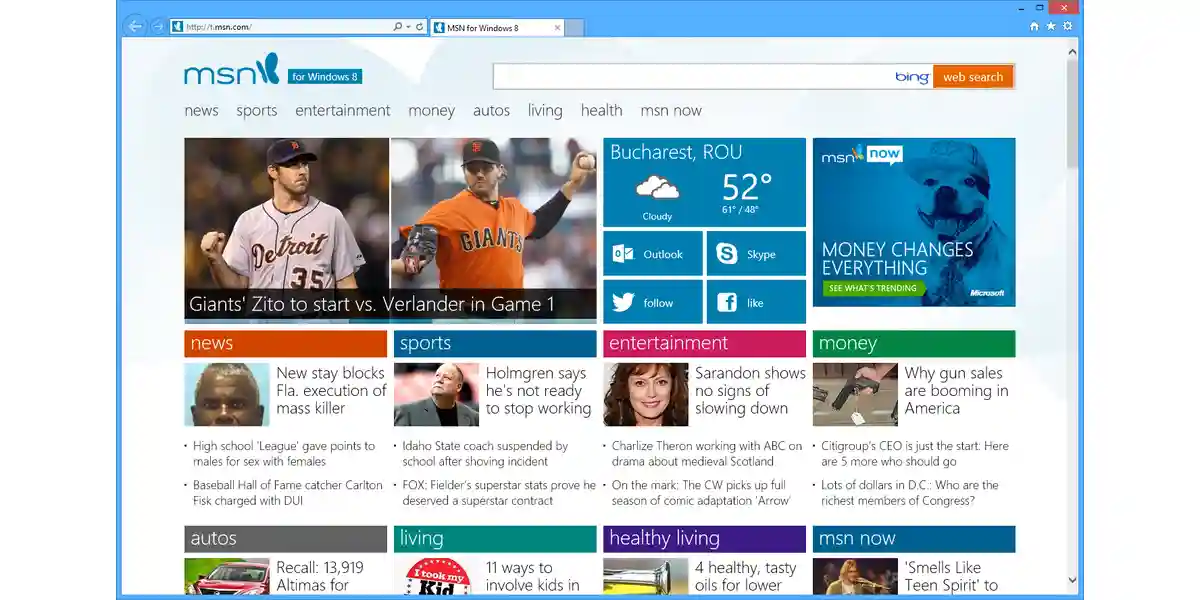The height and width of the screenshot is (600, 1200).
Task: Select the msn now navigation item
Action: point(671,110)
